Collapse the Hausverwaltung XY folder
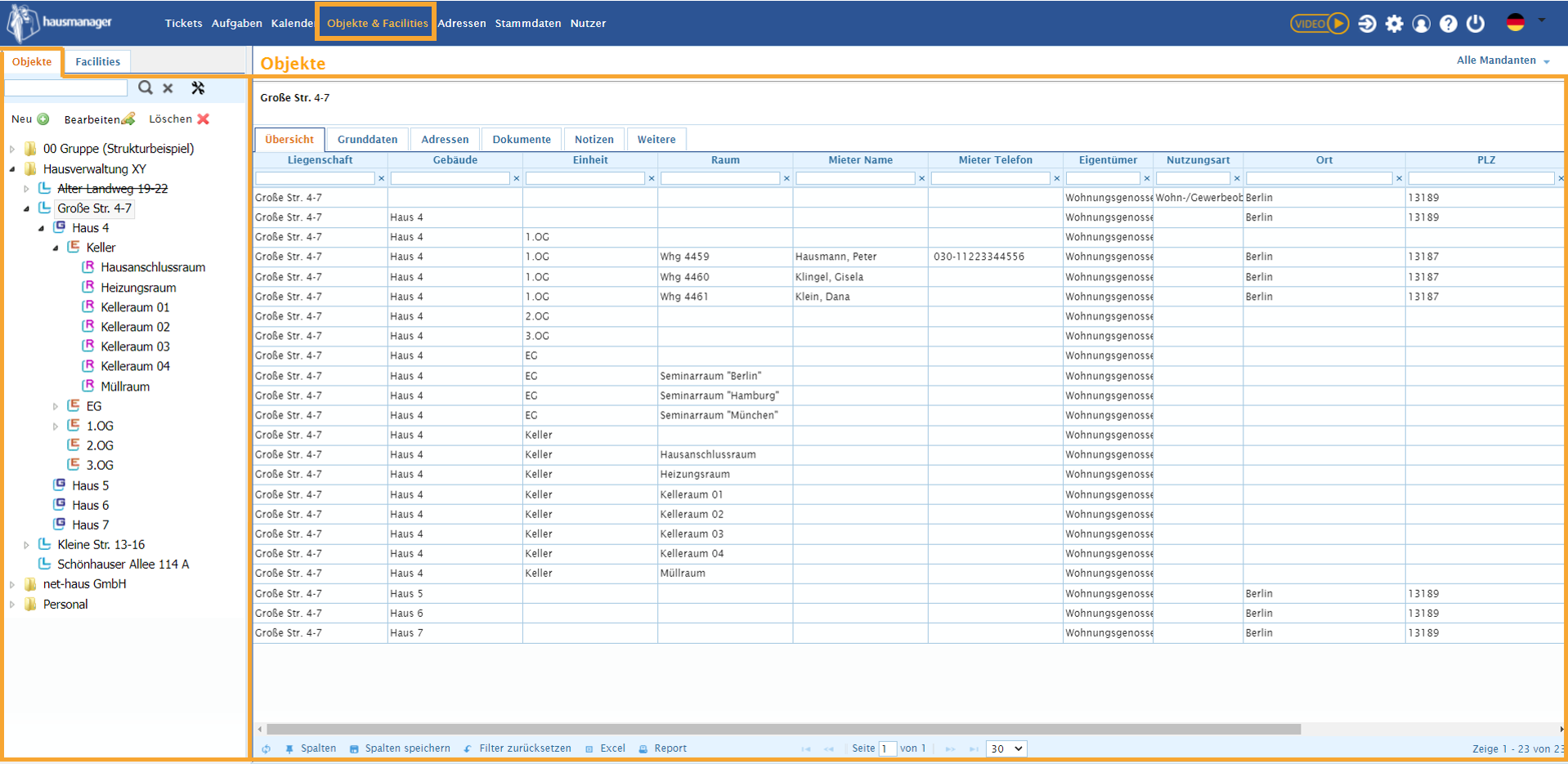 12,169
